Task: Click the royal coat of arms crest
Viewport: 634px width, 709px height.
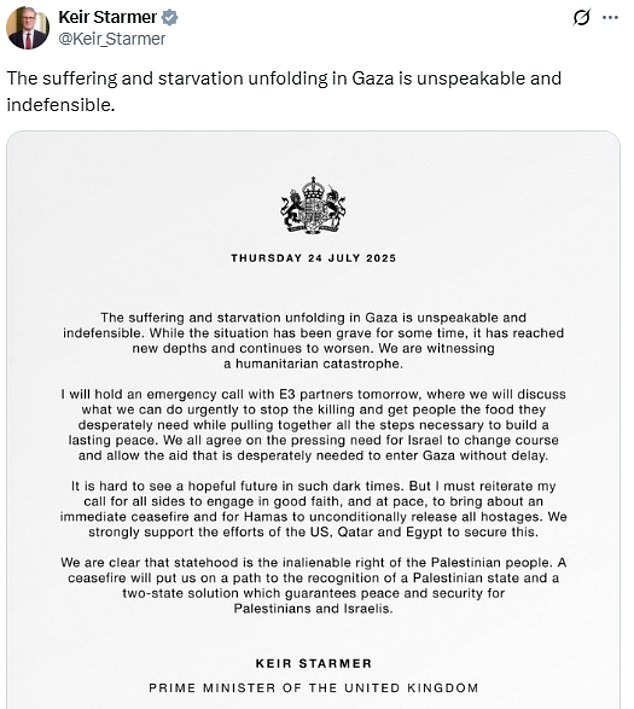Action: point(313,205)
